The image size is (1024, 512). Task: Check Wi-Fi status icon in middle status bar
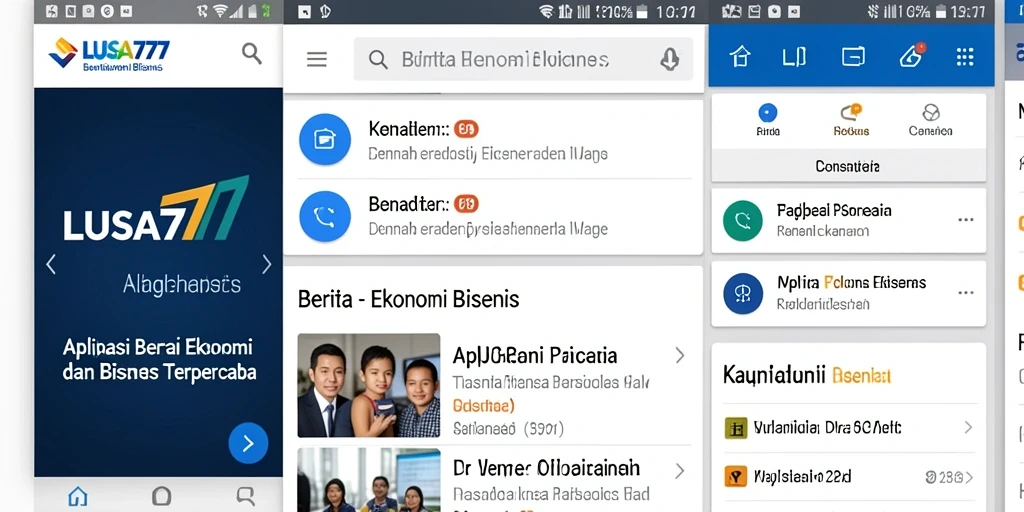pos(547,11)
